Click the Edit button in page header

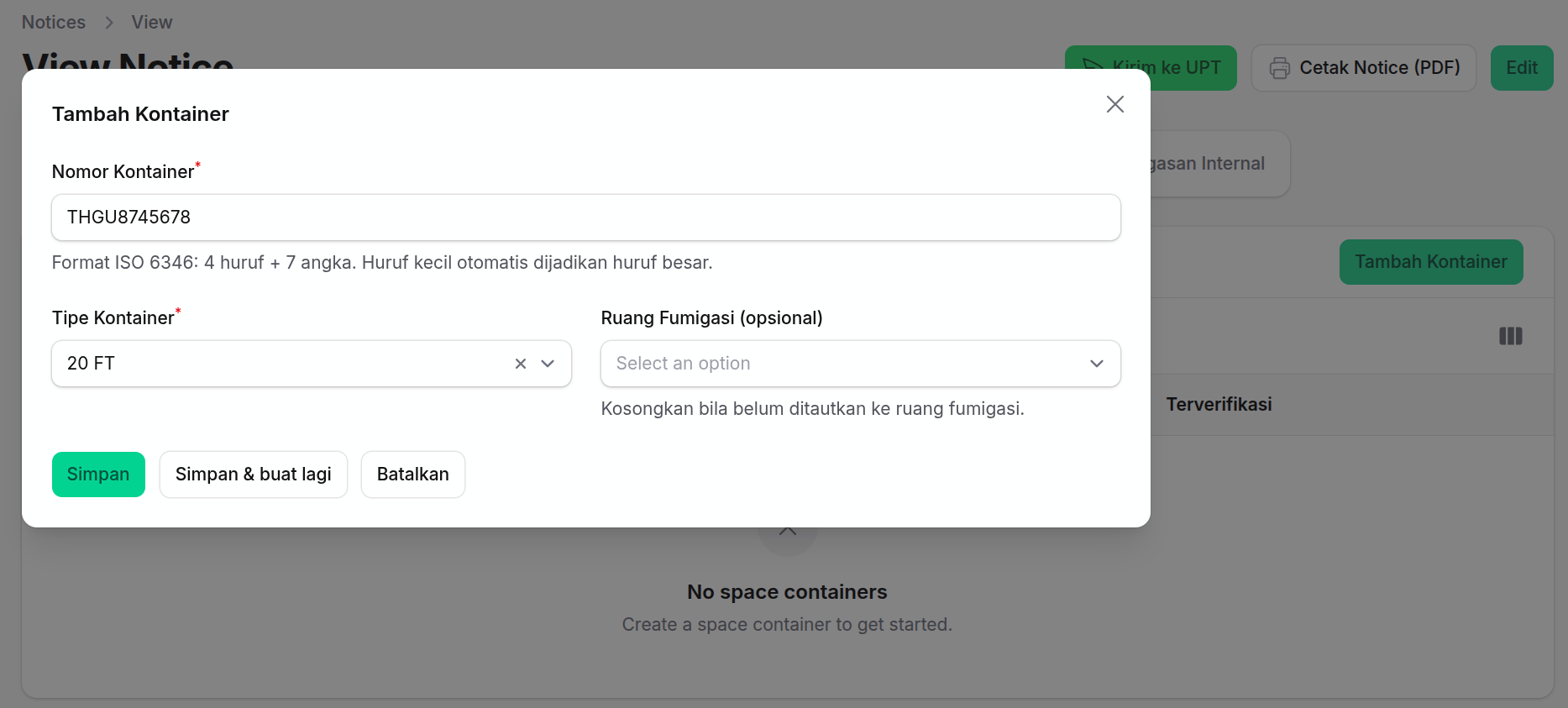[x=1521, y=68]
